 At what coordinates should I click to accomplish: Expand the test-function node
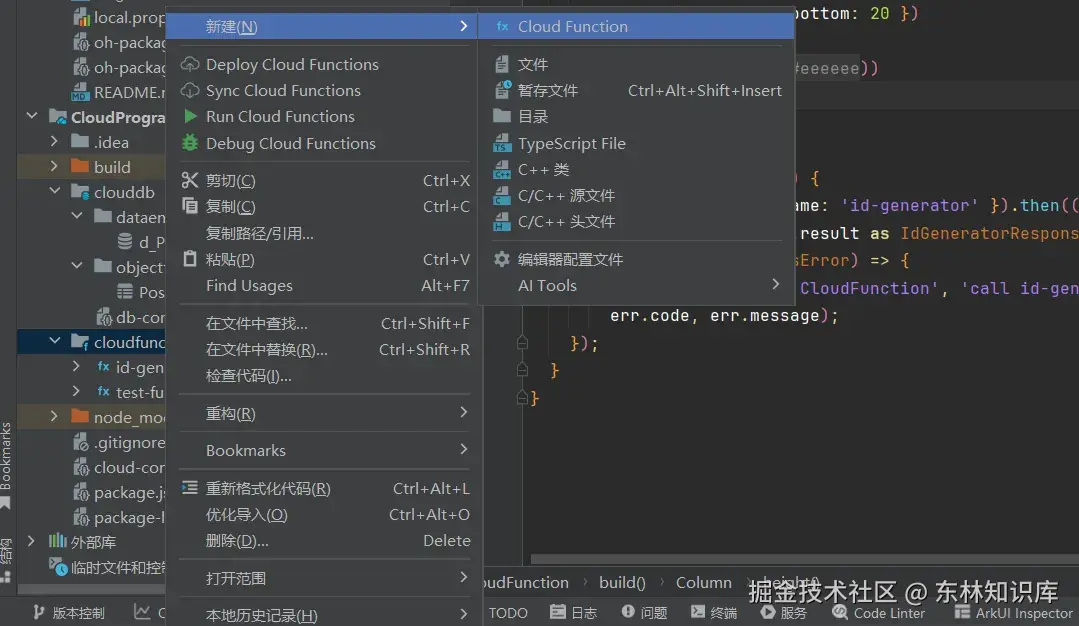76,391
